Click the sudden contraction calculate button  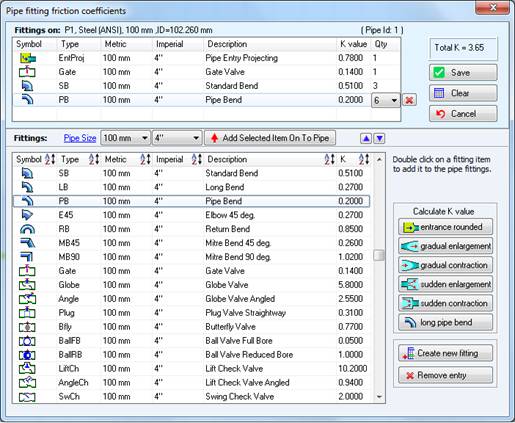pyautogui.click(x=445, y=303)
